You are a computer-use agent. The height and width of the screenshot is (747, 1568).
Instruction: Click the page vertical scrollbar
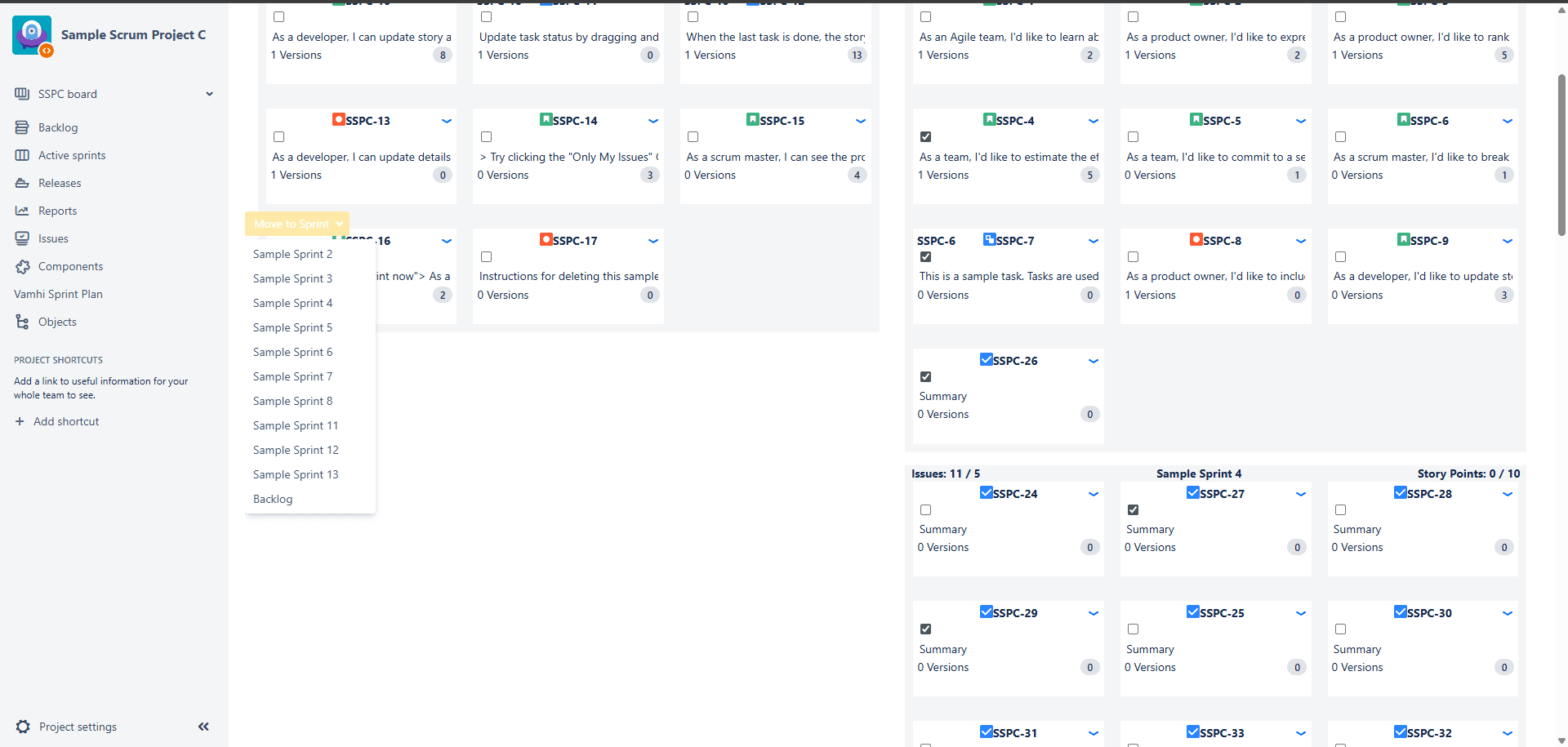click(1561, 155)
